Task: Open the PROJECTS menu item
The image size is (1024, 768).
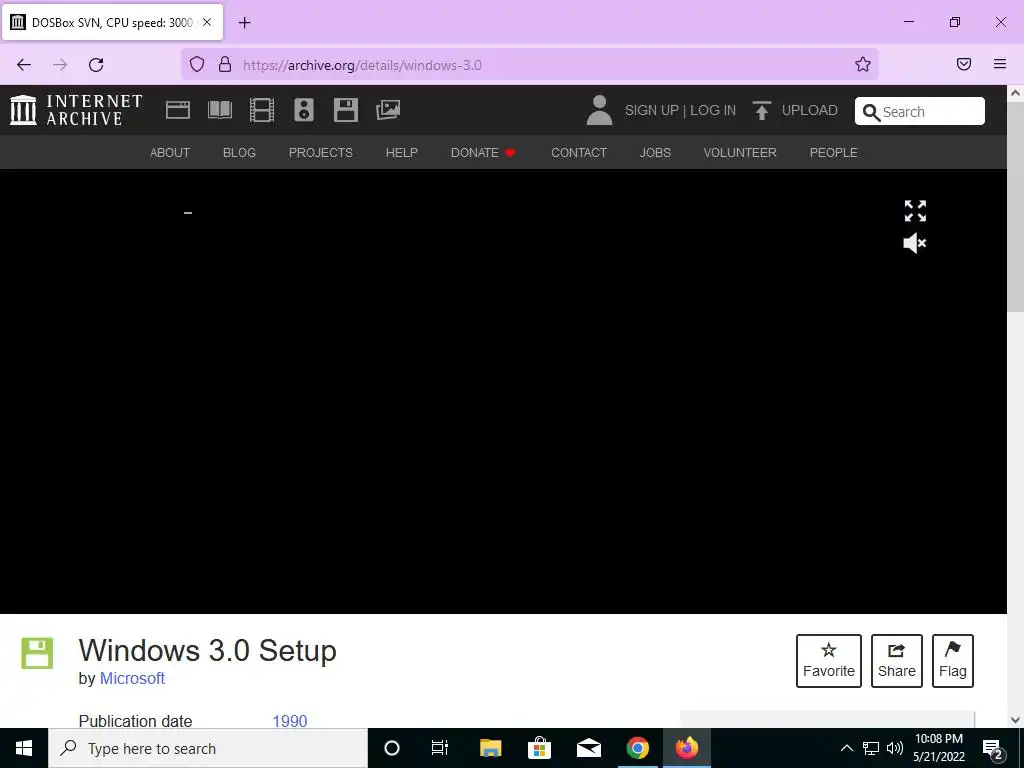Action: [x=321, y=152]
